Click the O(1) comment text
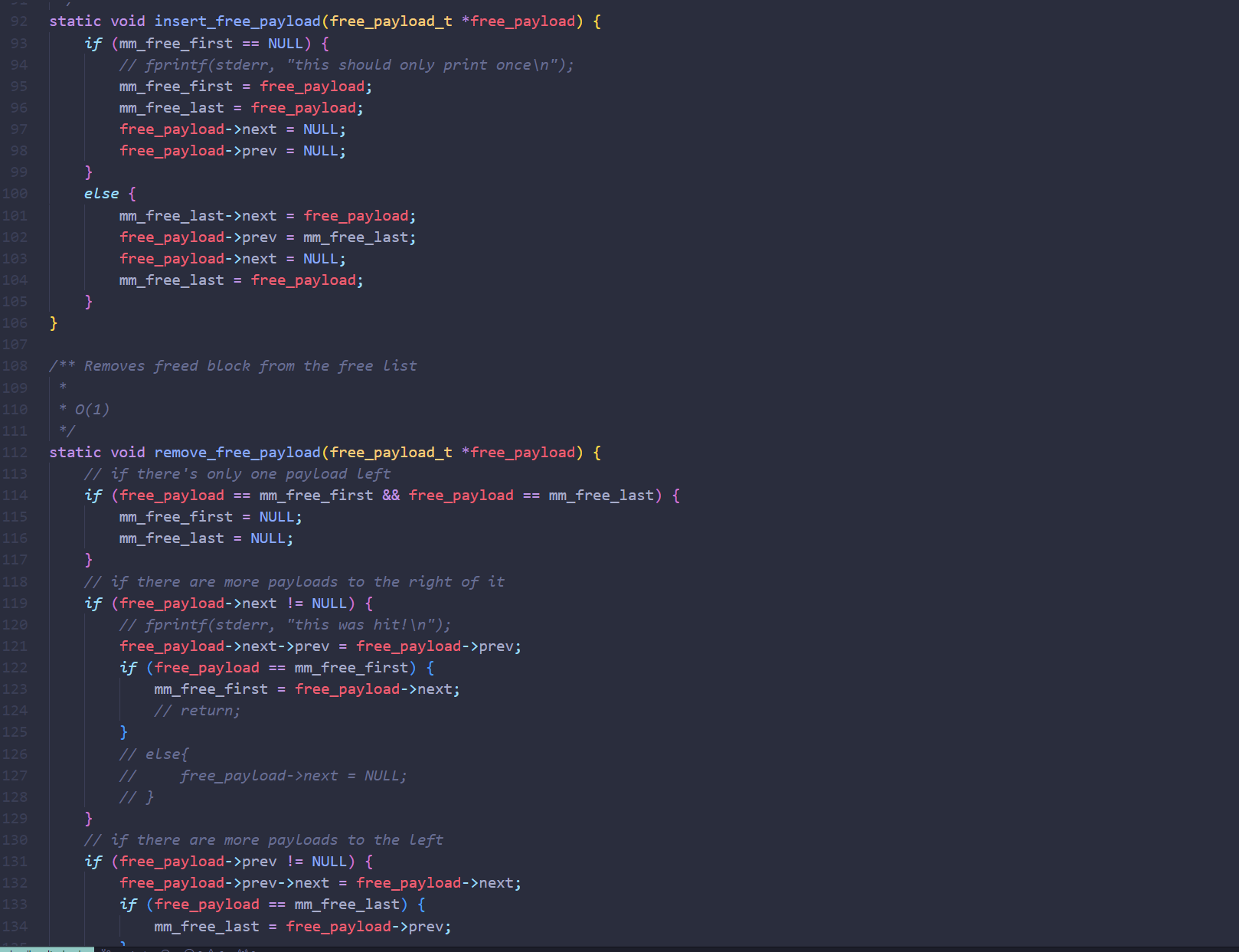 coord(91,410)
